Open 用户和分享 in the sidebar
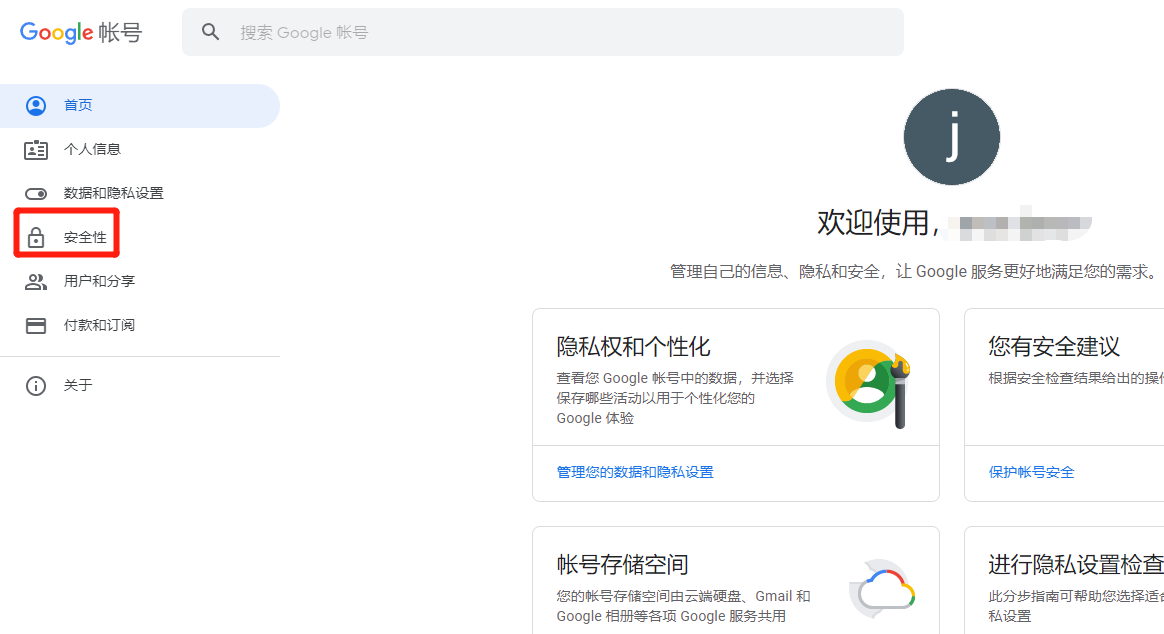The width and height of the screenshot is (1164, 634). [x=140, y=281]
